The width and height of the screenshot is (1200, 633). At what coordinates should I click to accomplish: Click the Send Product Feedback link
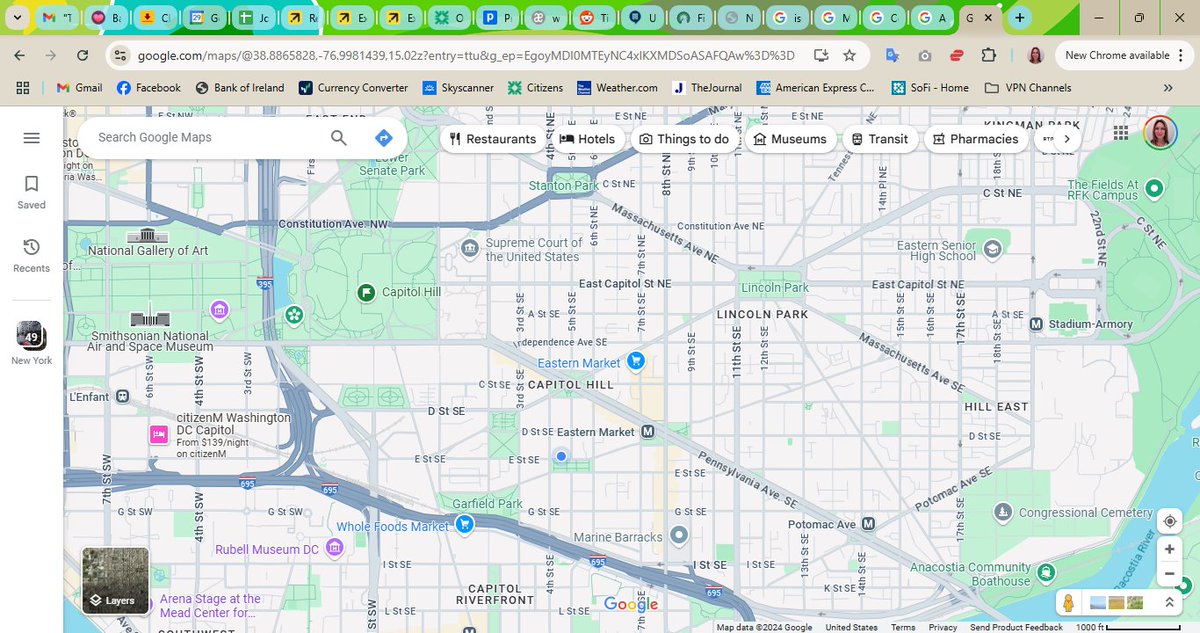1016,627
